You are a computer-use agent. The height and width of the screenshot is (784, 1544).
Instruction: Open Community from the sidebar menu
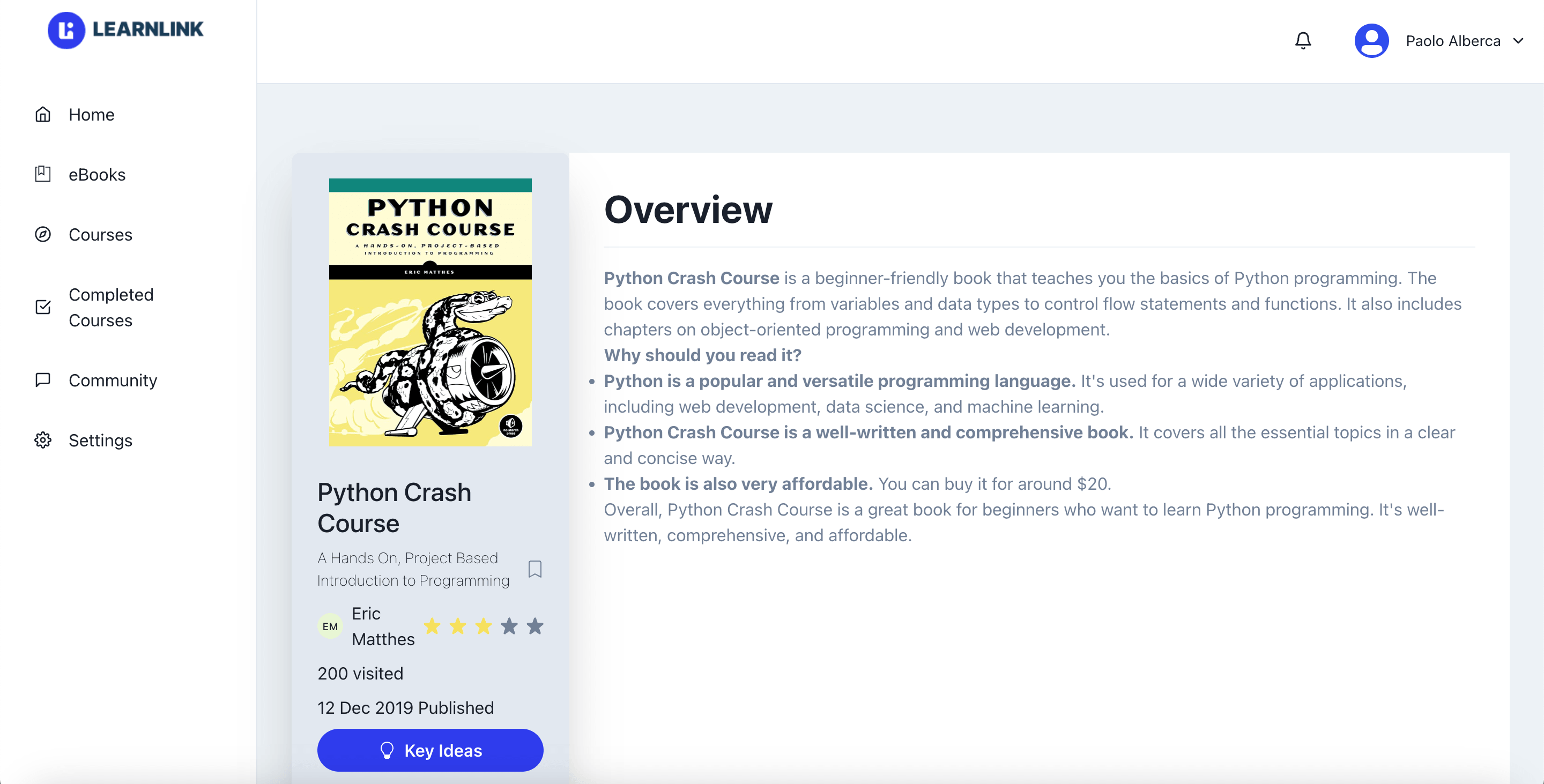click(x=113, y=380)
